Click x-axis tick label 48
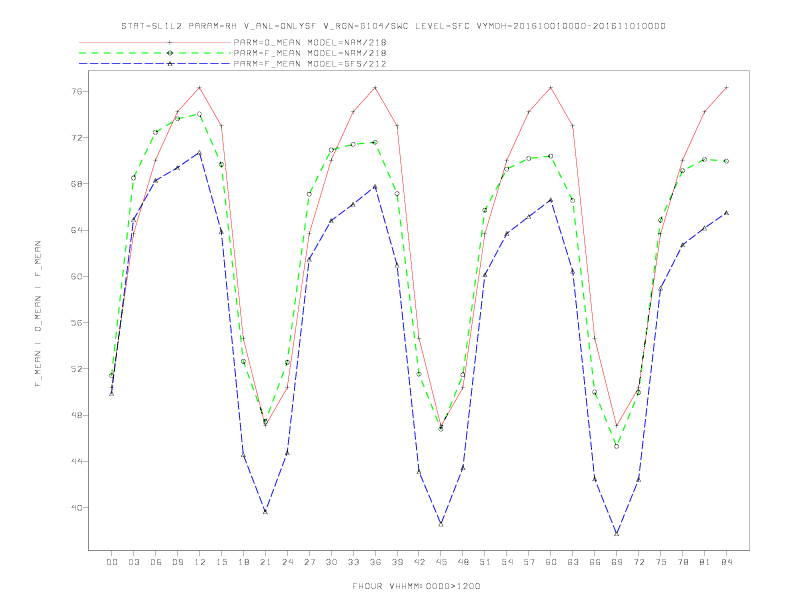792x612 pixels. (463, 562)
